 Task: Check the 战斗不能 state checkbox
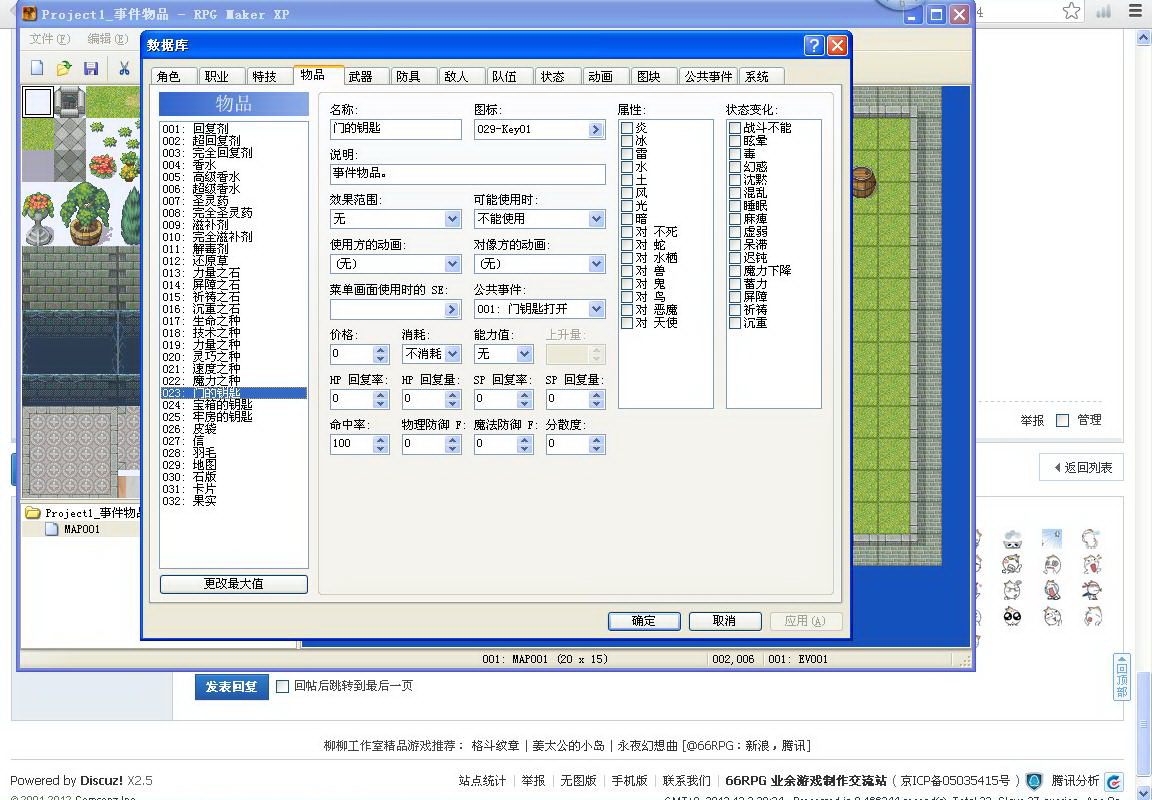(x=735, y=128)
